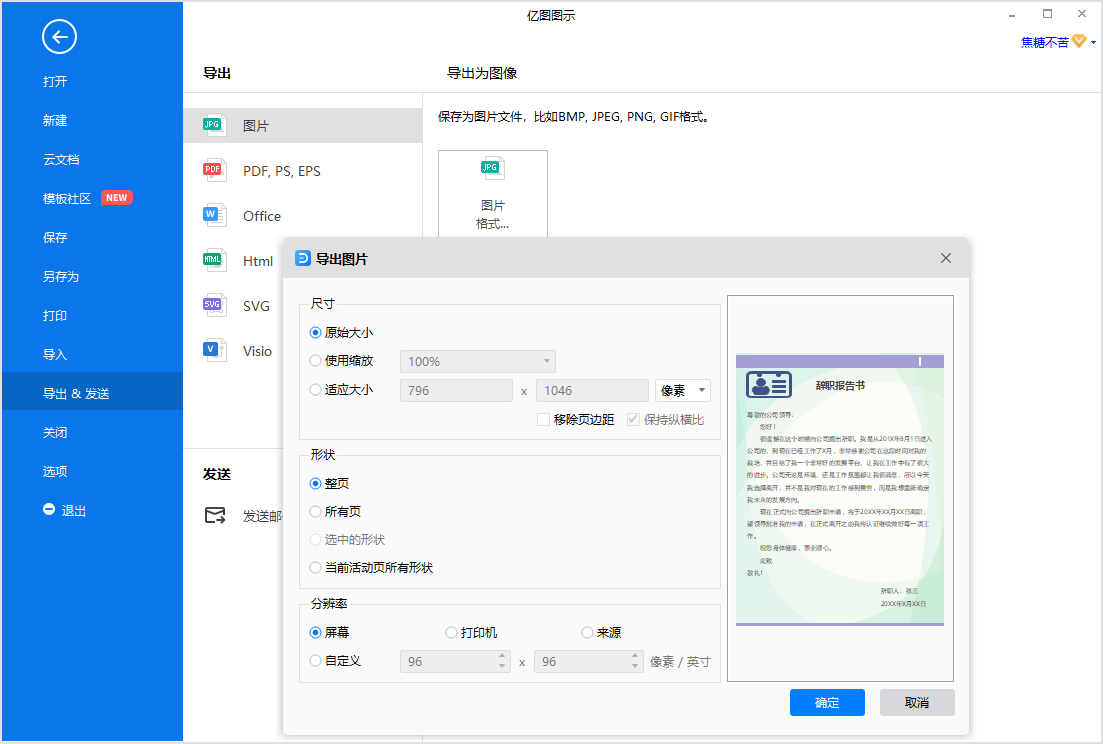
Task: Increase vertical resolution 96 stepper up
Action: [635, 655]
